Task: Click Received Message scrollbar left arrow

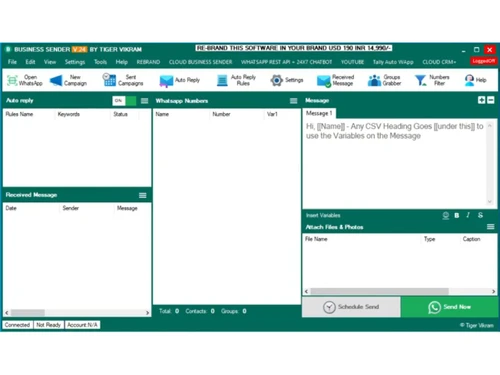Action: (7, 313)
